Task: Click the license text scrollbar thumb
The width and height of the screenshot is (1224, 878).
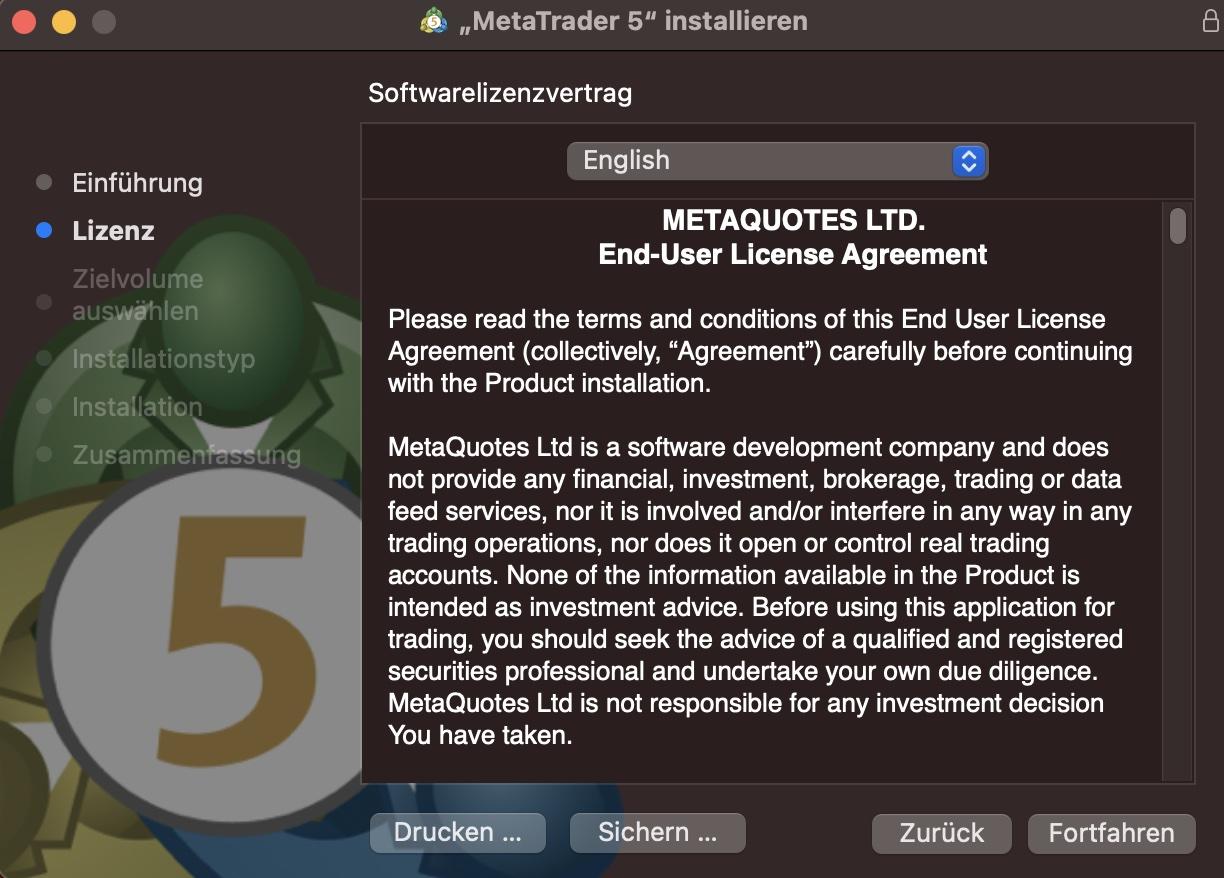Action: click(x=1177, y=225)
